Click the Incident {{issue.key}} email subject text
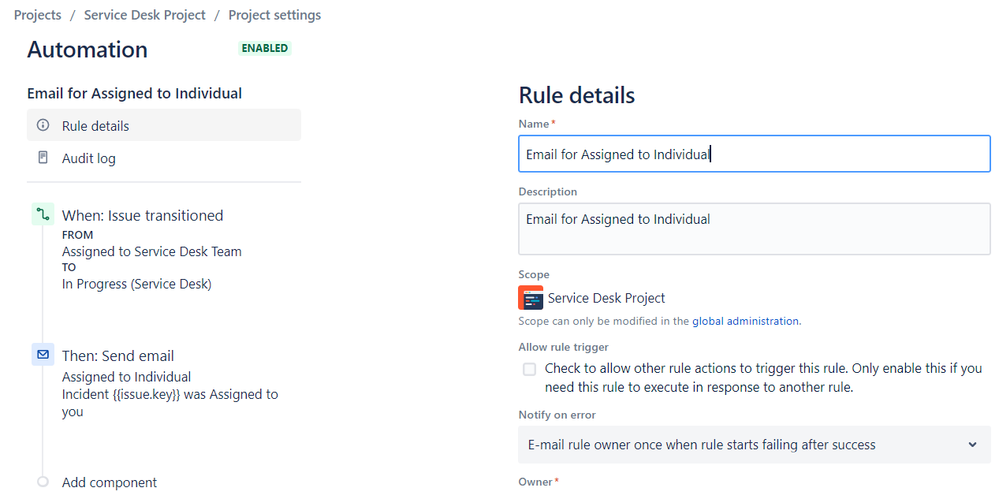This screenshot has height=491, width=999. click(170, 402)
